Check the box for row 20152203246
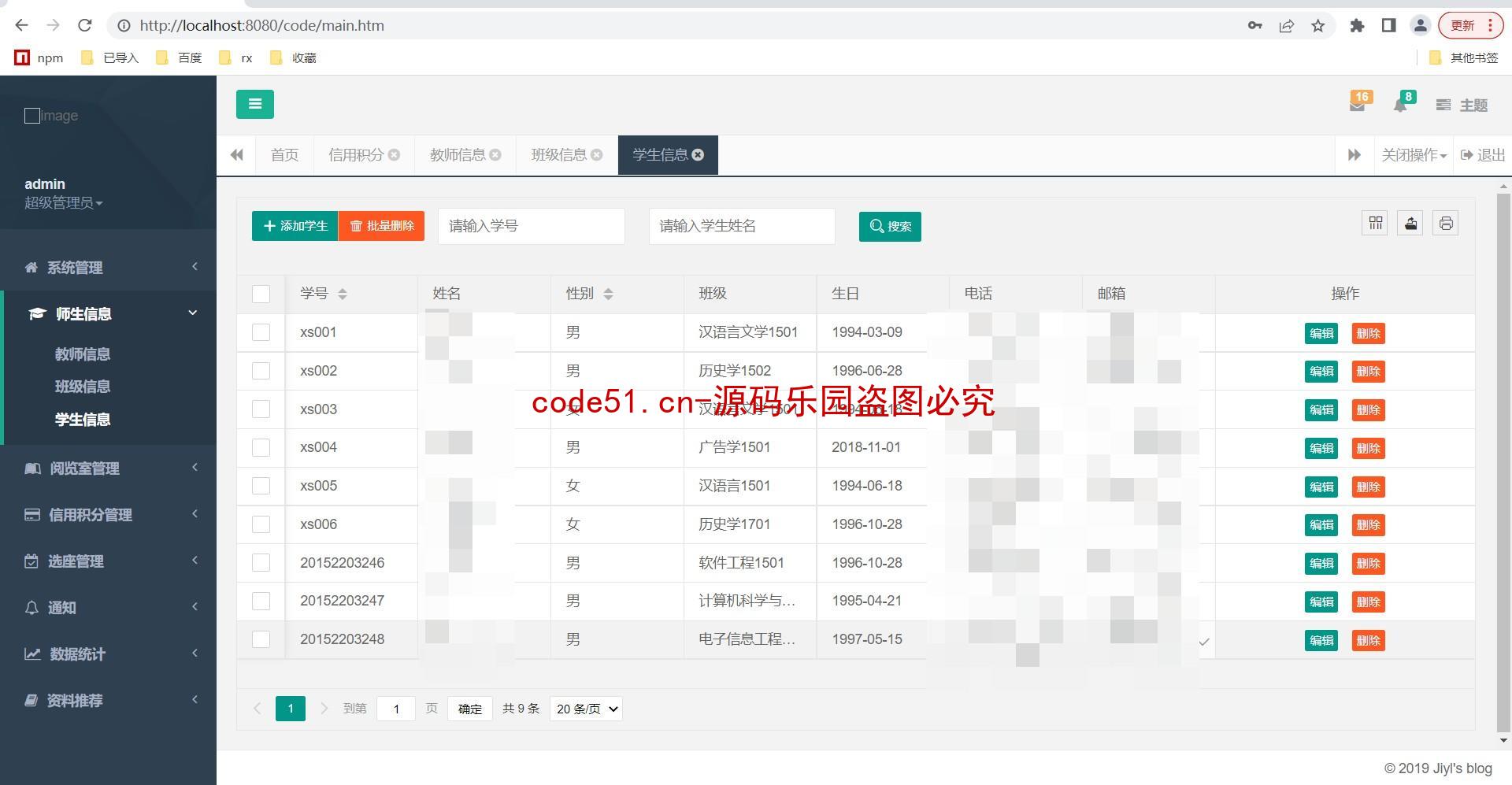 coord(261,563)
